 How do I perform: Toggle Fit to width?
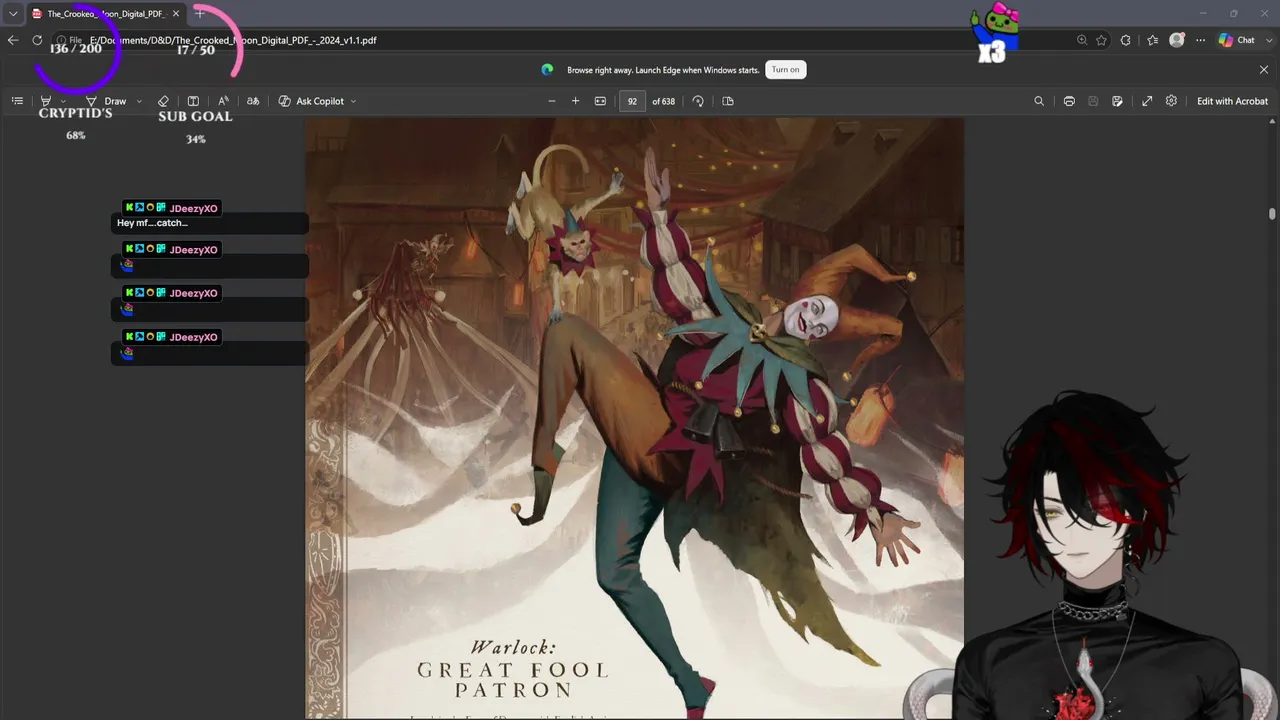click(x=600, y=101)
